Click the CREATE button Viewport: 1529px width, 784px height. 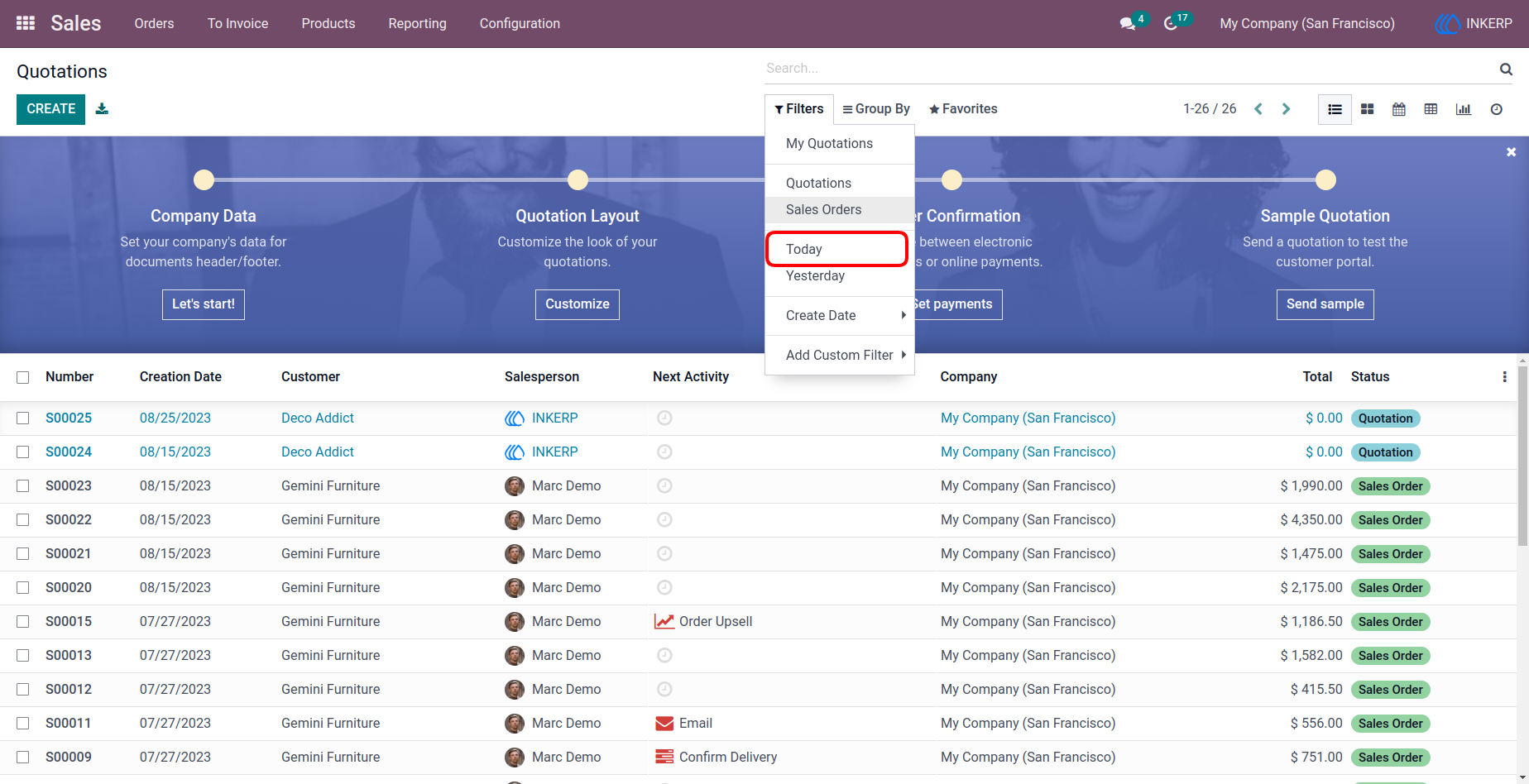[x=50, y=109]
